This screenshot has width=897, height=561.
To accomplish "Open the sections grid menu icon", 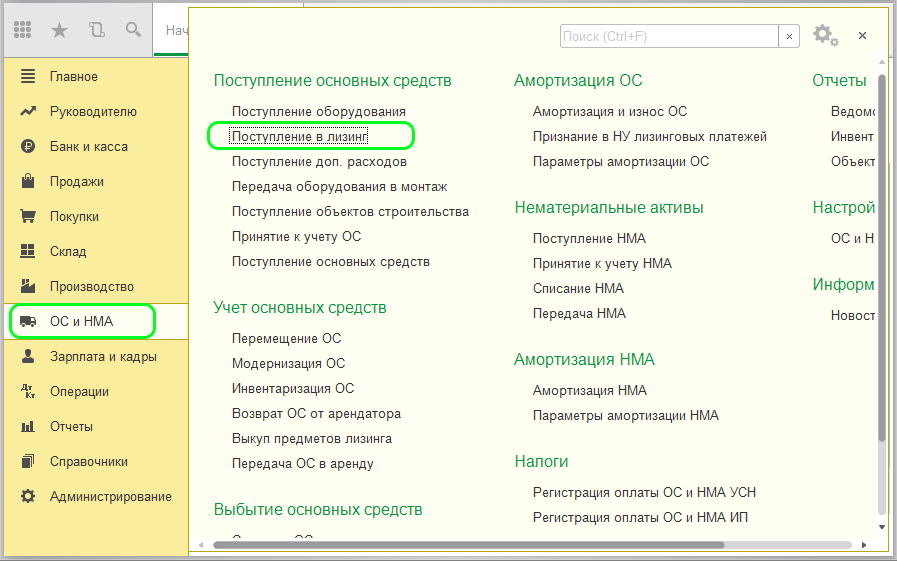I will tap(22, 30).
